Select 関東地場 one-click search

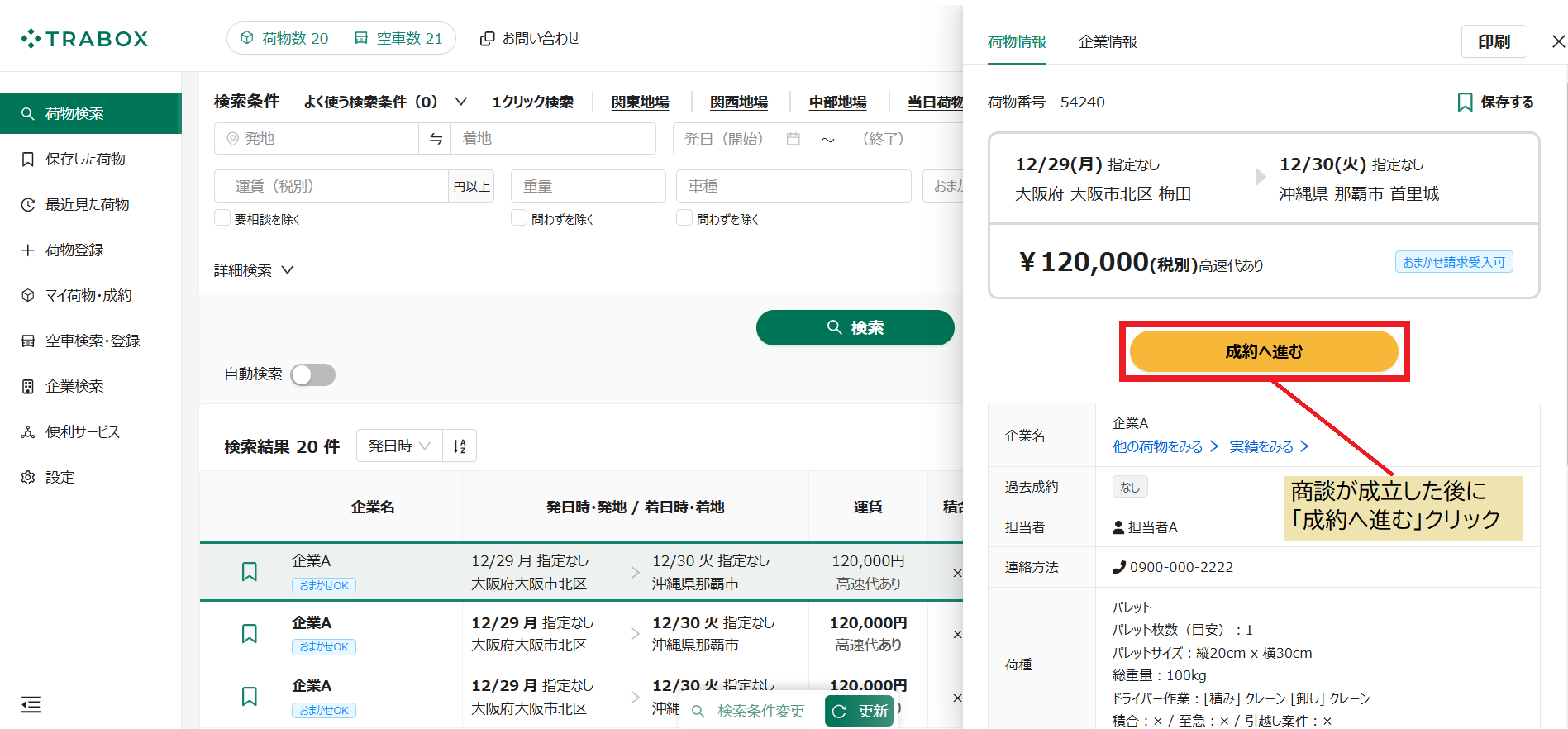pos(640,102)
